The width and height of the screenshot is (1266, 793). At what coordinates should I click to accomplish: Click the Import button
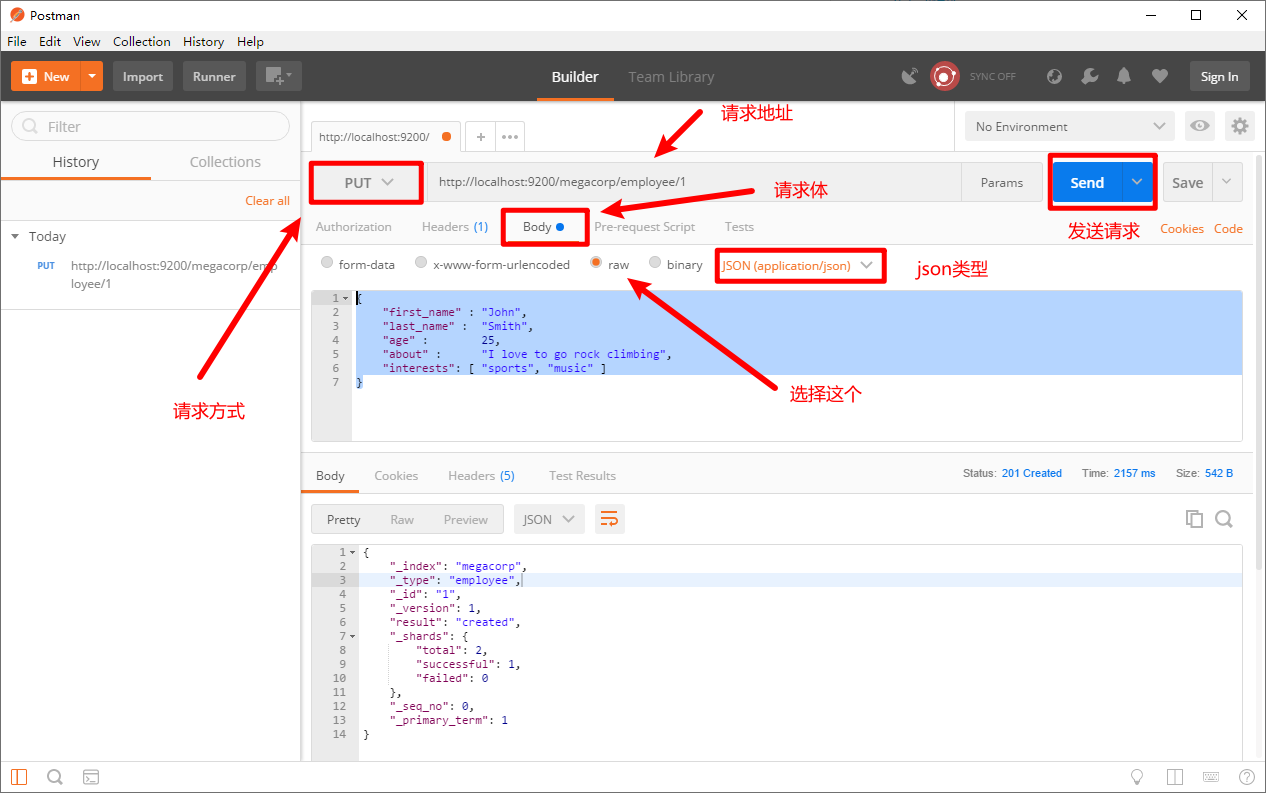point(143,76)
